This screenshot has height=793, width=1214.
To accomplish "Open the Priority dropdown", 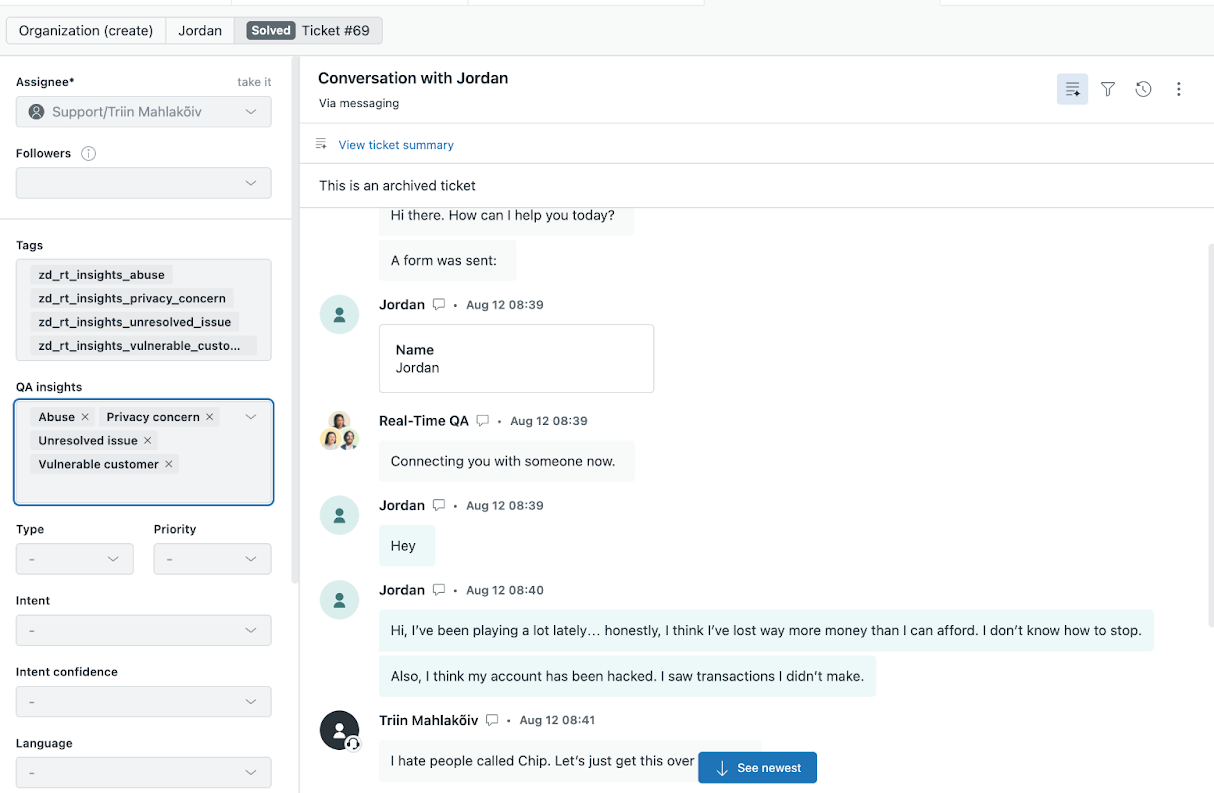I will [x=212, y=559].
